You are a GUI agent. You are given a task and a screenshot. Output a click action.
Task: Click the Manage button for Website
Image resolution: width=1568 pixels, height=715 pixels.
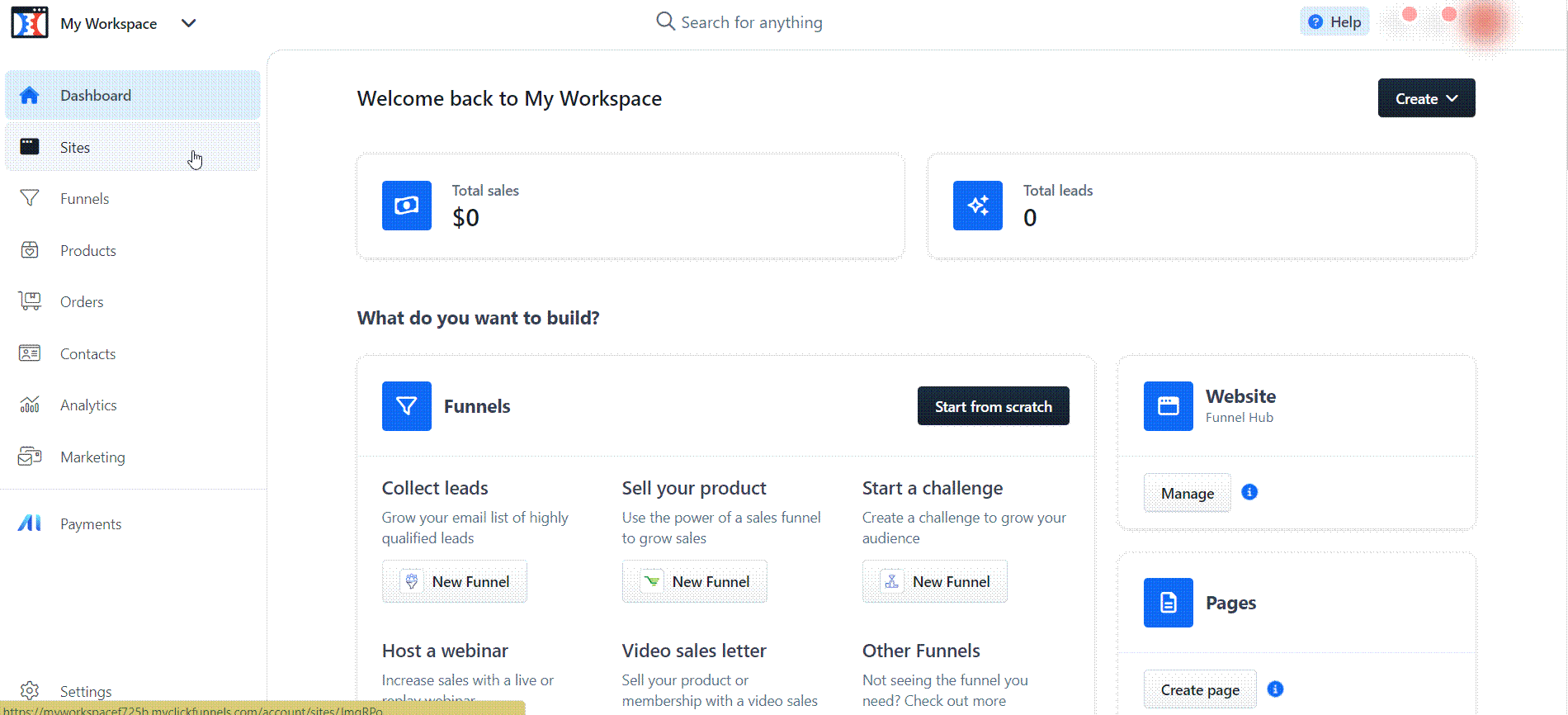click(1188, 493)
